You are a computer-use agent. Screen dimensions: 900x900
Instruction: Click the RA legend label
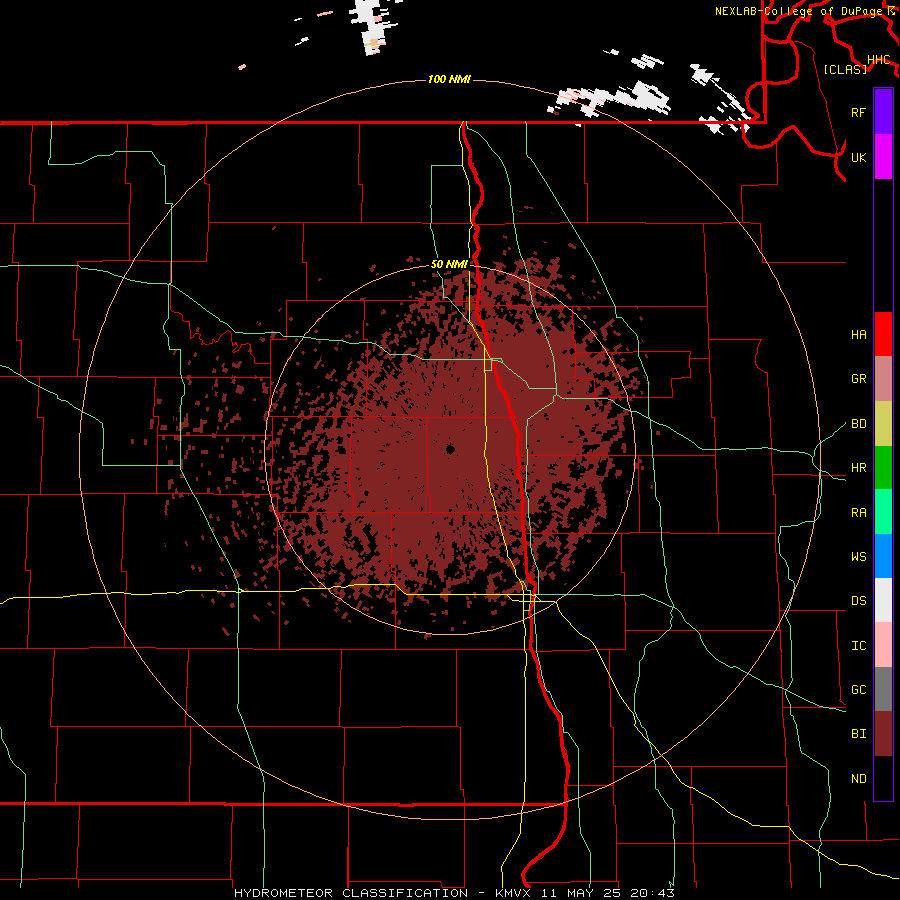858,512
